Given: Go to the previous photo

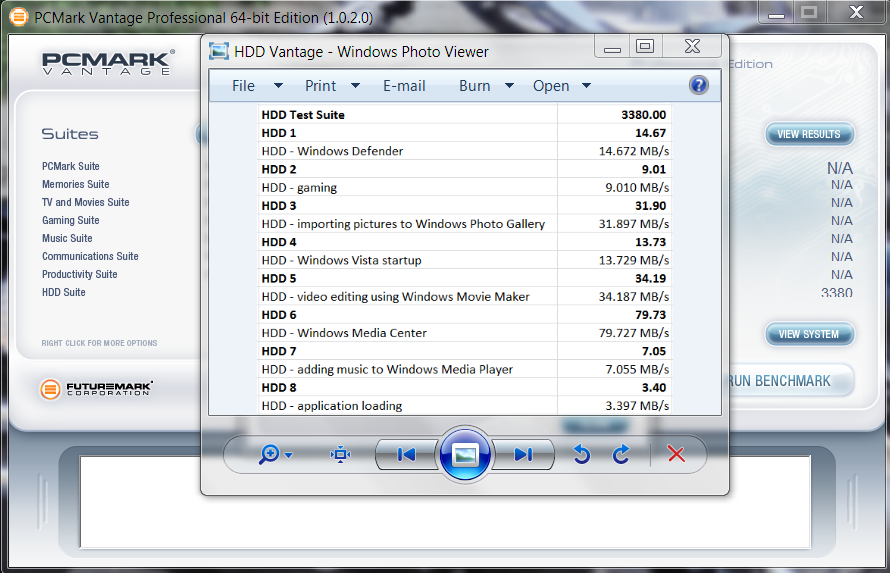Looking at the screenshot, I should tap(406, 455).
